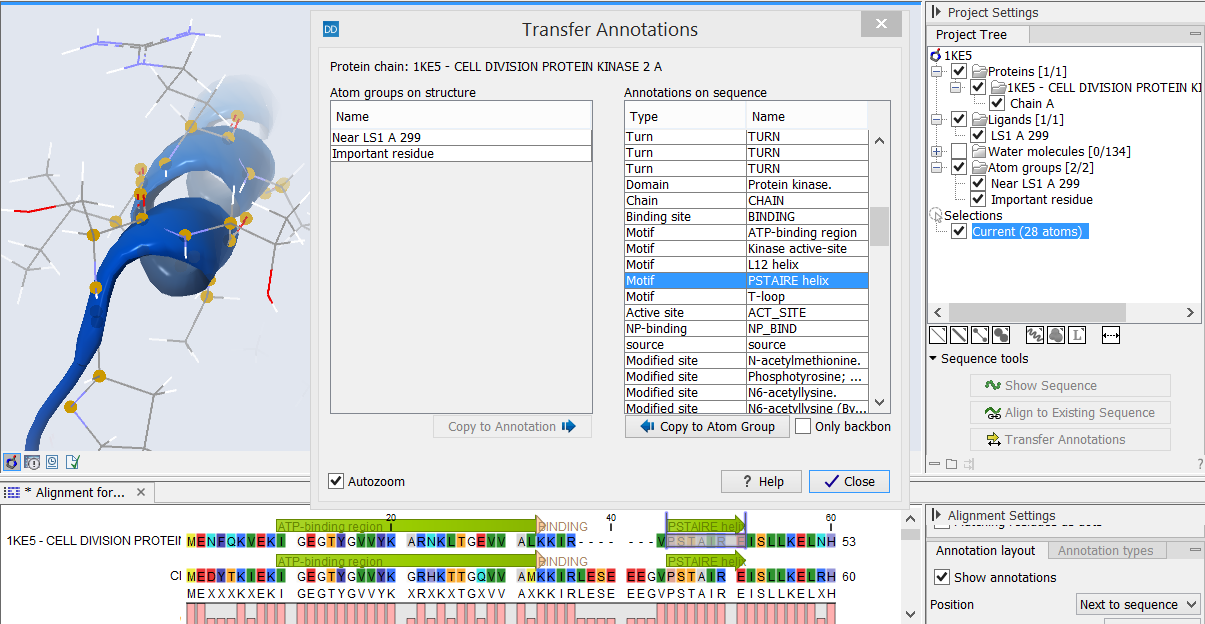Click the element info icon below 3D view
Viewport: 1205px width, 624px height.
pos(32,462)
